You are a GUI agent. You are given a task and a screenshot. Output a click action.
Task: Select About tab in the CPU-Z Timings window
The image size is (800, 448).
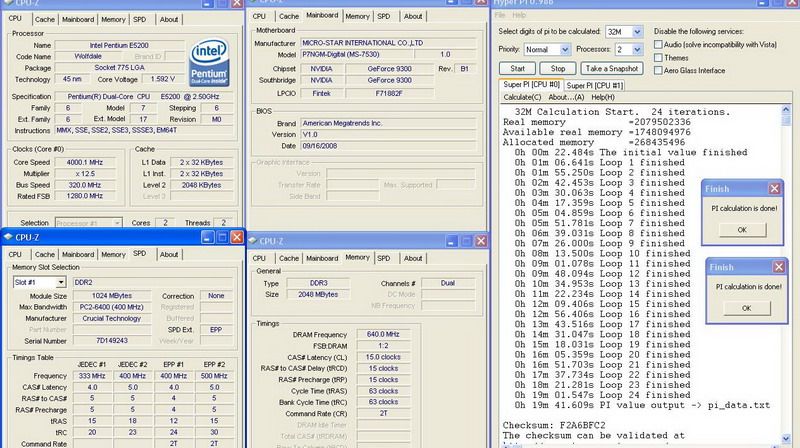click(413, 258)
